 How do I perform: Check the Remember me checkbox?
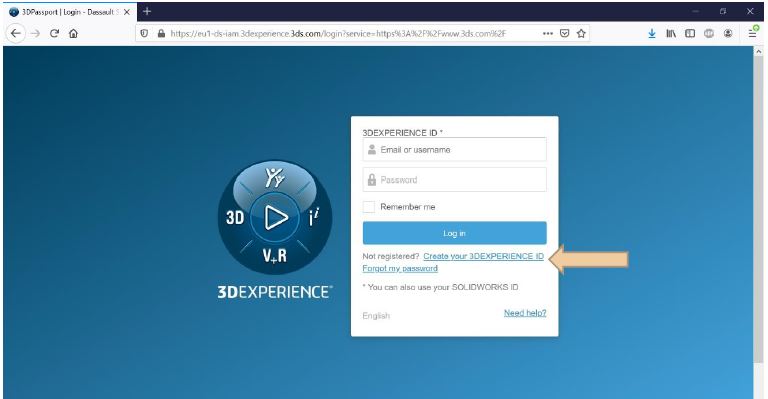tap(369, 207)
